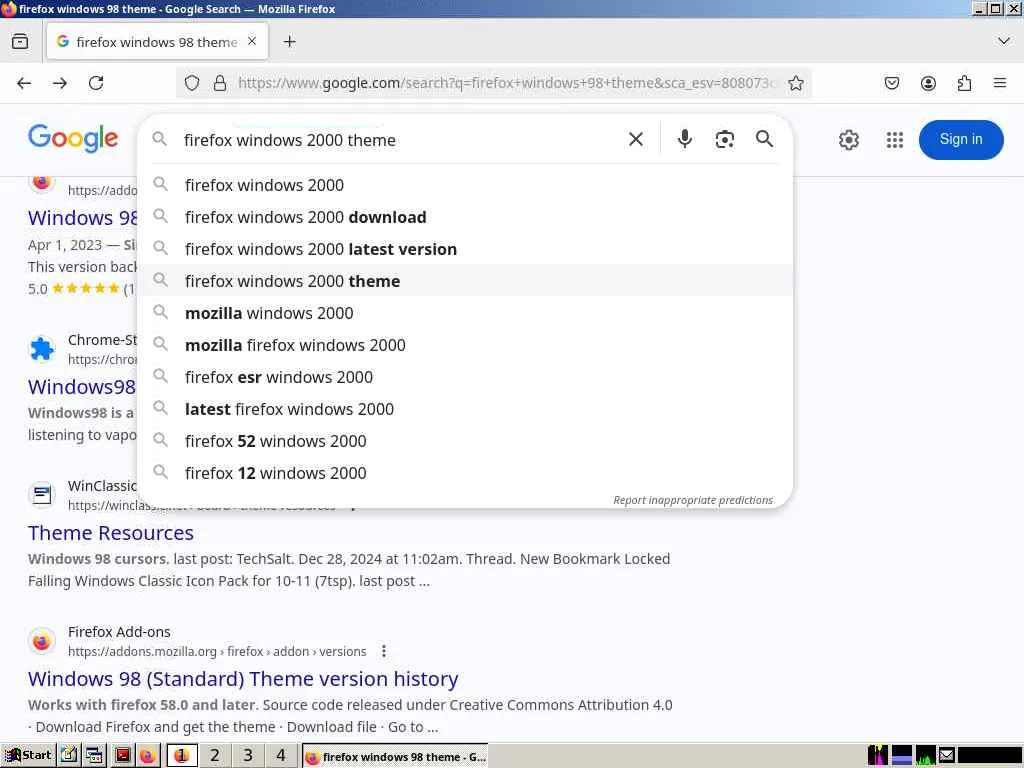Bookmark this page with star icon

tap(795, 83)
